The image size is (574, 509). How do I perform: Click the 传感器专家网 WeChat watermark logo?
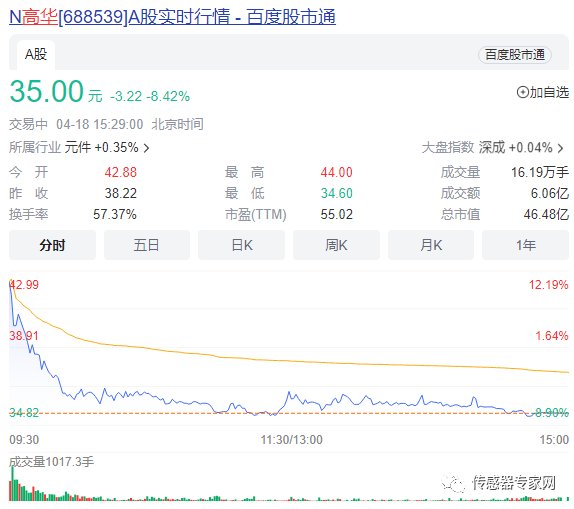click(x=453, y=483)
